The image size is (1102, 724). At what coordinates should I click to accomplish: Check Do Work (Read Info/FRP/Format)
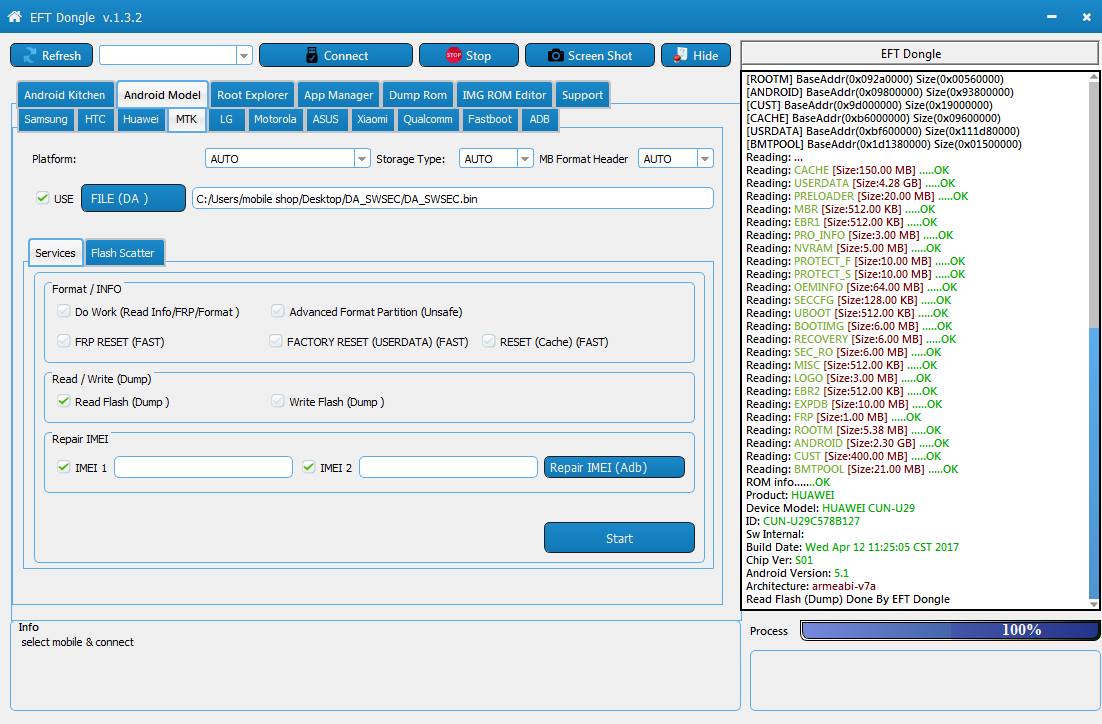click(64, 311)
